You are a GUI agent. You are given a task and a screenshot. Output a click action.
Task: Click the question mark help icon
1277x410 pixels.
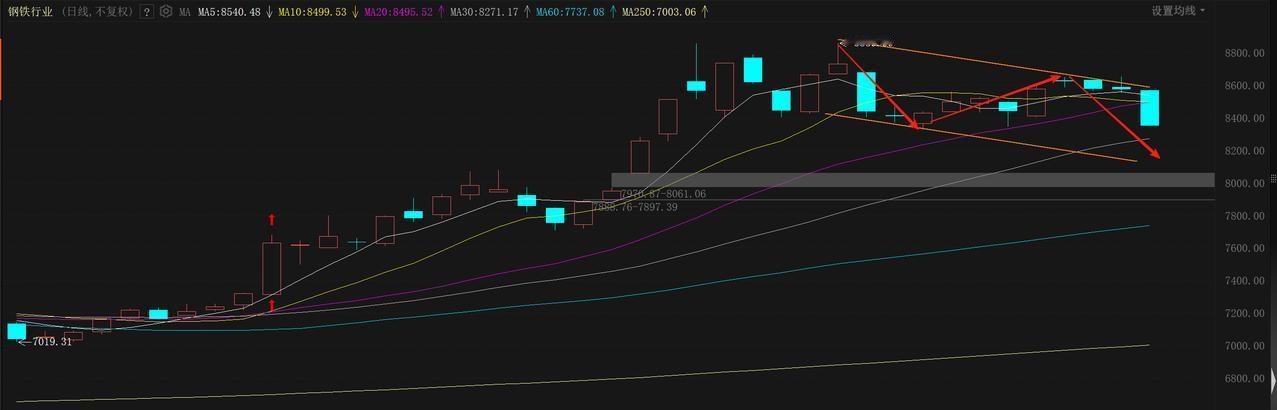(x=147, y=12)
